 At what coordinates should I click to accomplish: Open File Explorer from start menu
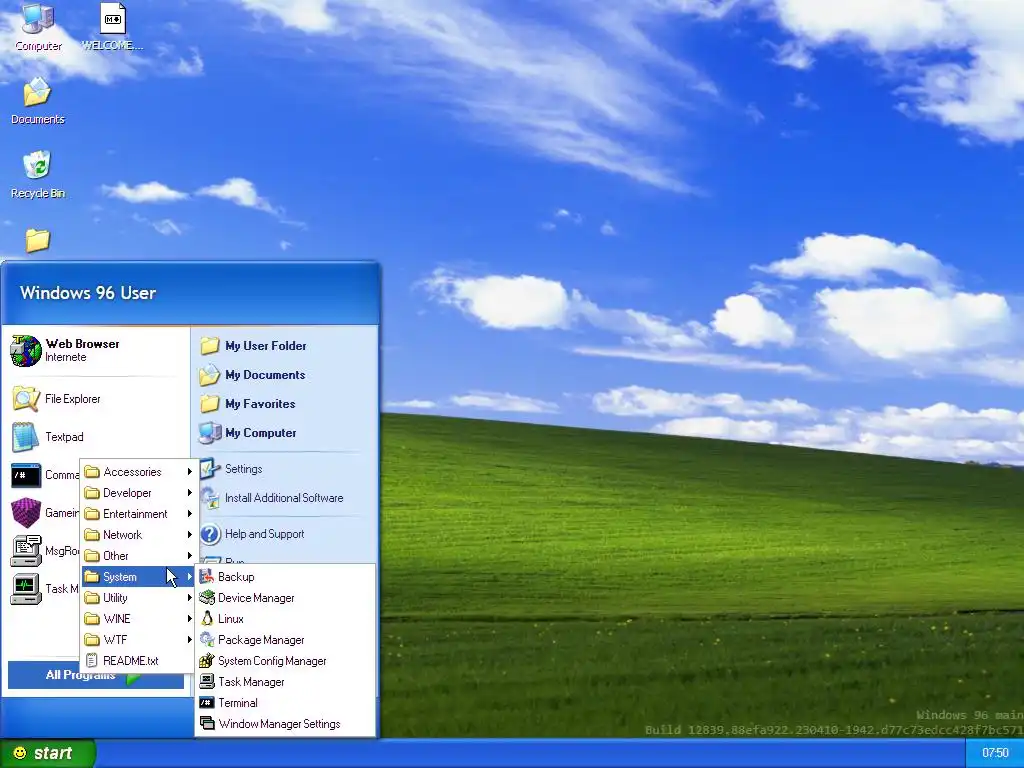tap(95, 399)
